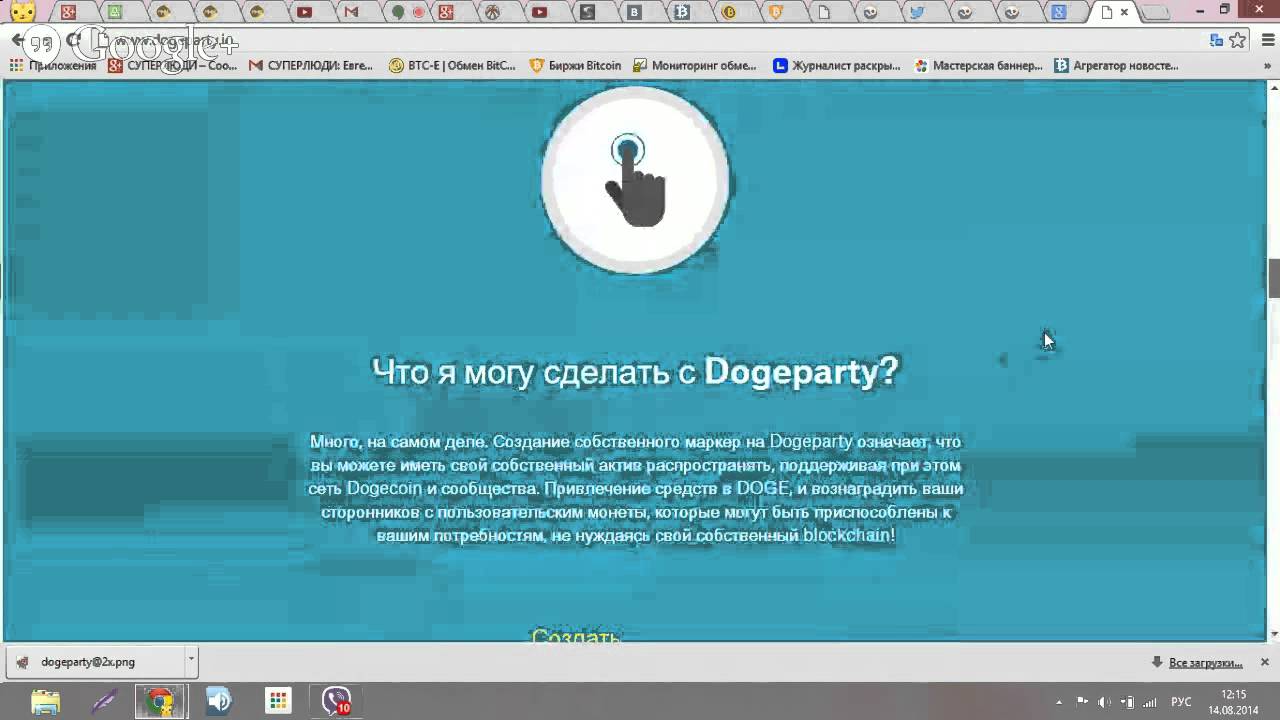Open Action Center flag icon in tray

1082,702
